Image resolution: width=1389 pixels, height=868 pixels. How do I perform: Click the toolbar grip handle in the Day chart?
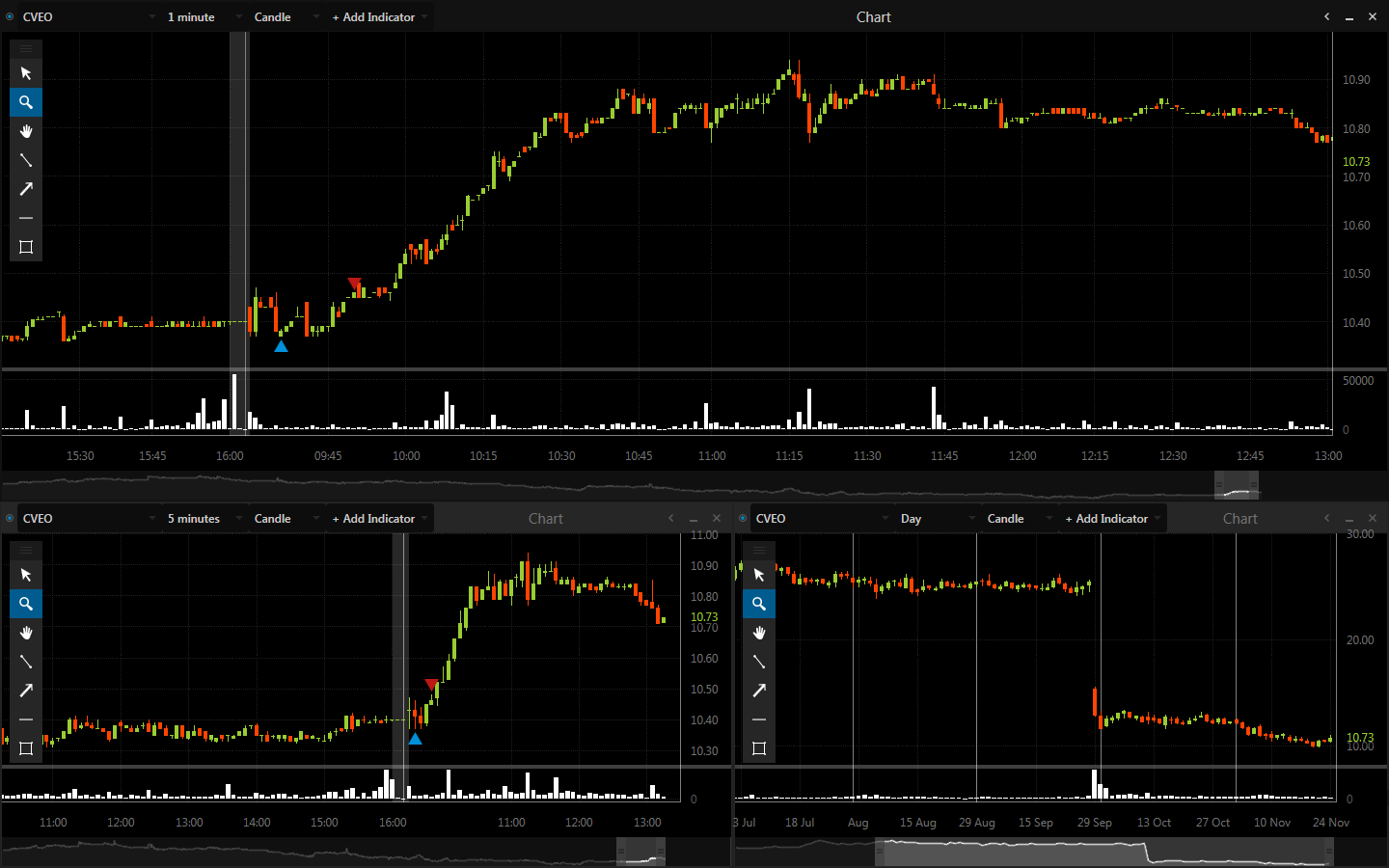[759, 550]
